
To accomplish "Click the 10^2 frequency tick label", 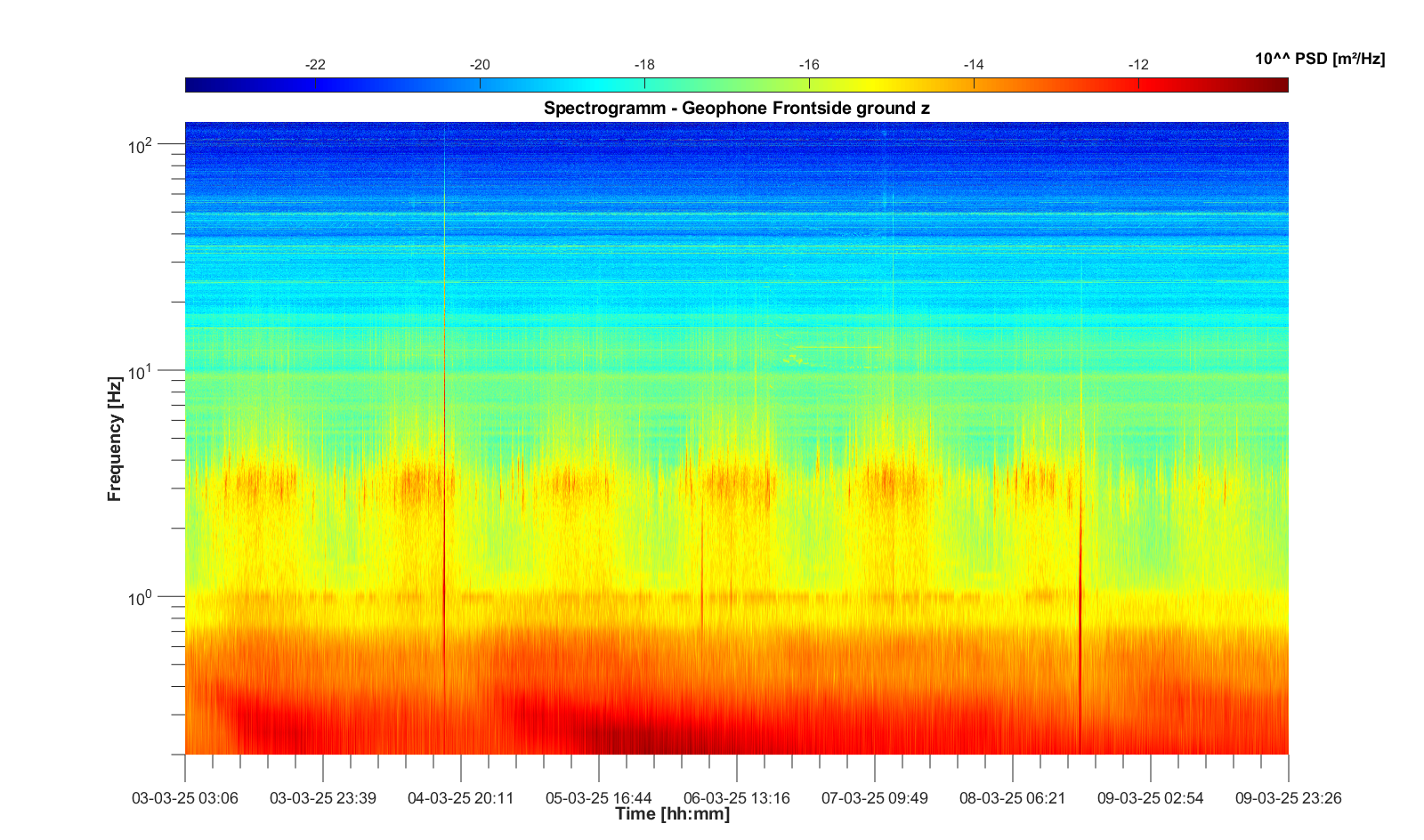I will tap(141, 145).
